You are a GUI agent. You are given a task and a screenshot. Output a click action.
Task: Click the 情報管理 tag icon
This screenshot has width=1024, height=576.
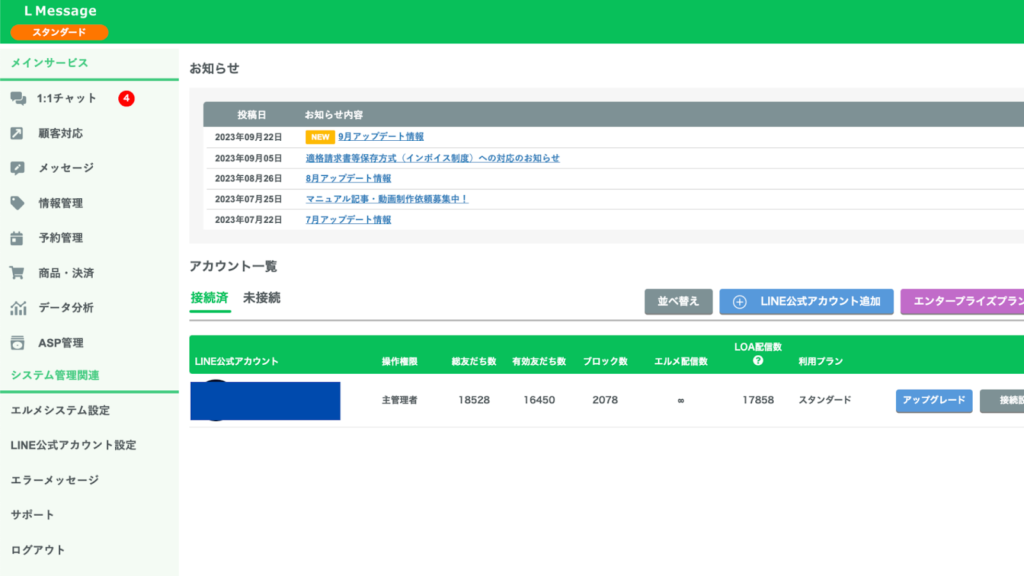click(17, 203)
